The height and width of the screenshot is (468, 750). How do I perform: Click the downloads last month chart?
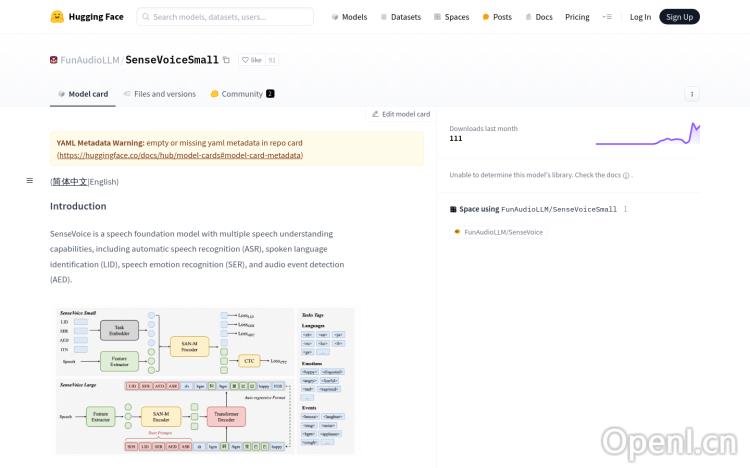coord(647,134)
